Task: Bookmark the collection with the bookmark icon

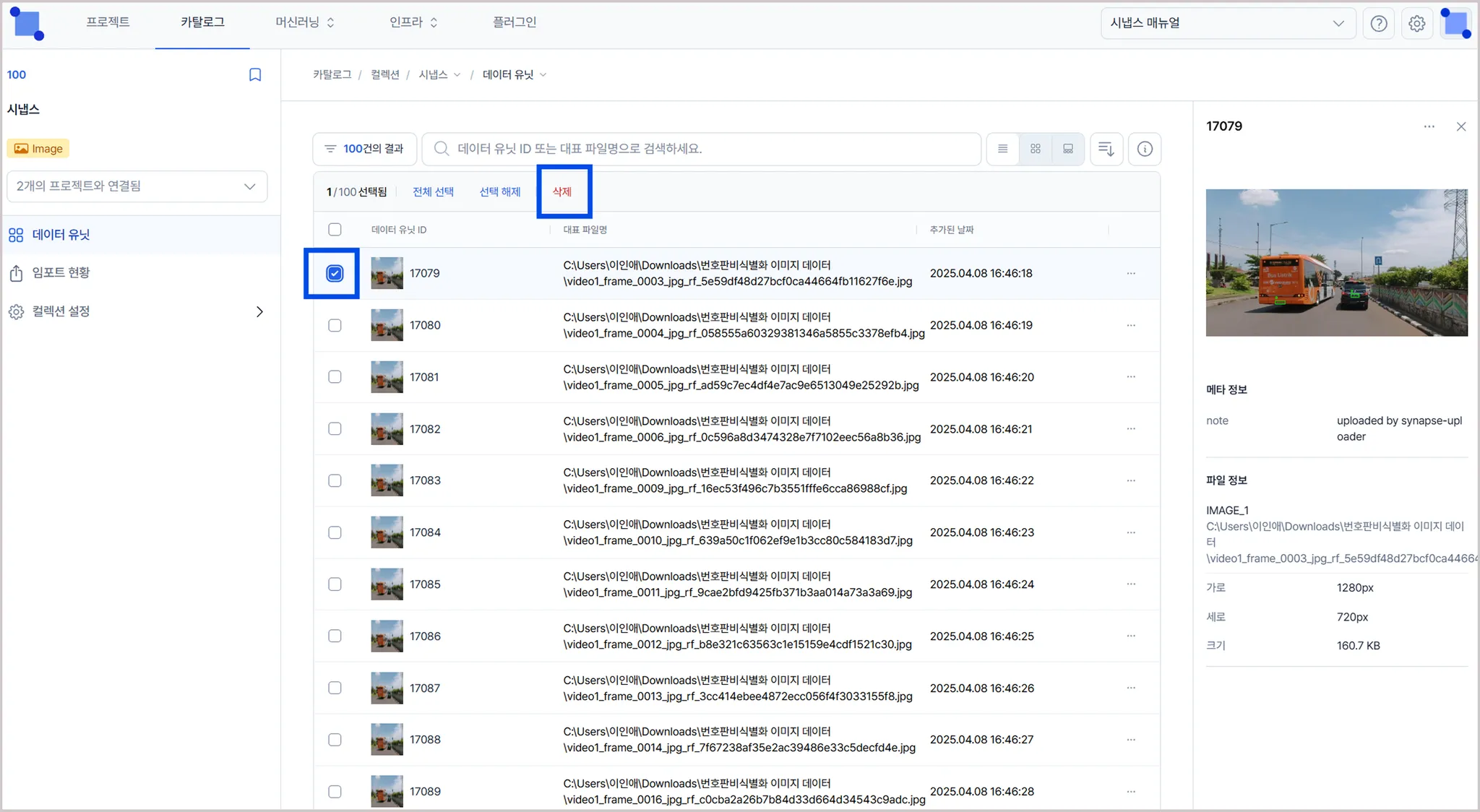Action: pos(255,75)
